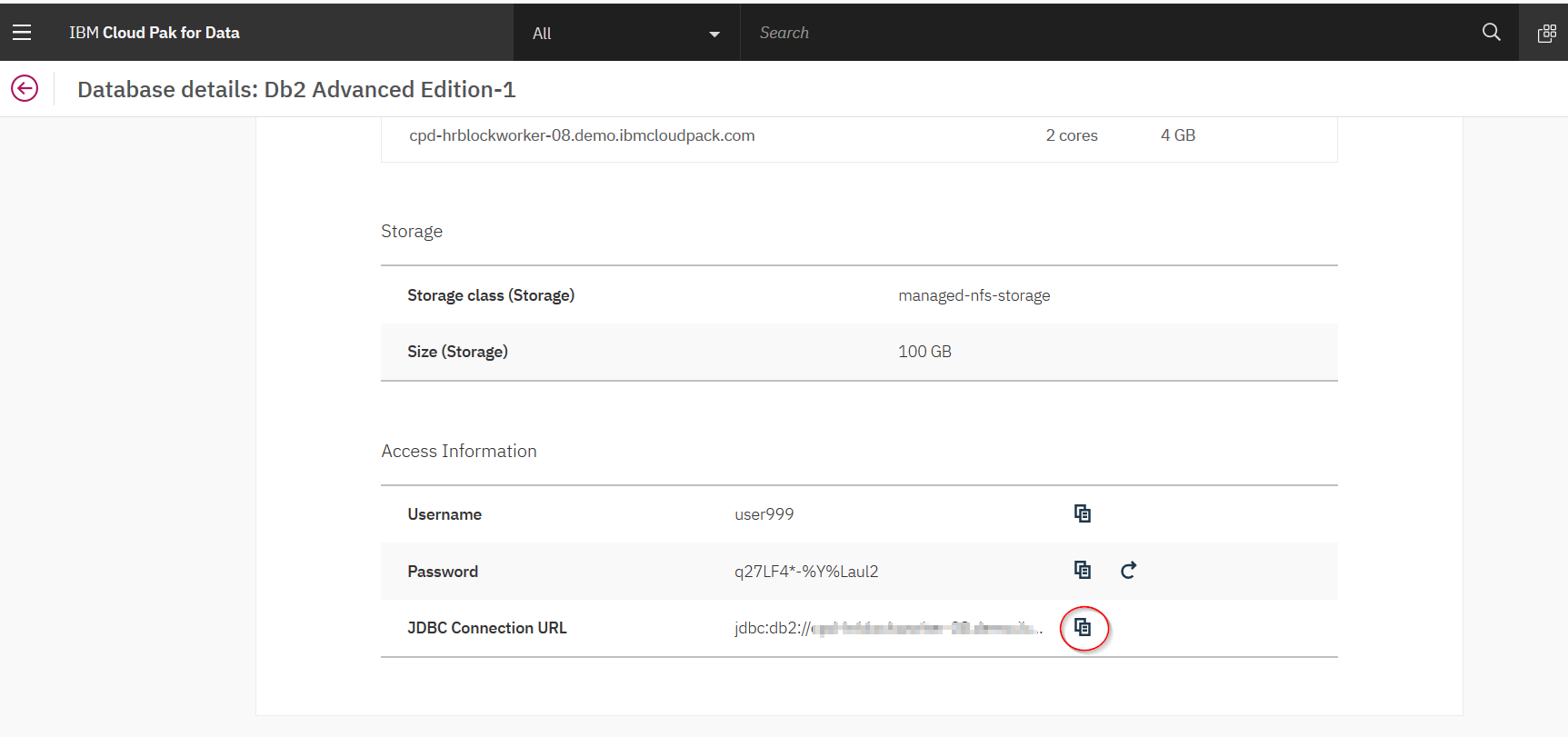Click IBM Cloud Pak for Data title
This screenshot has width=1568, height=737.
click(155, 33)
